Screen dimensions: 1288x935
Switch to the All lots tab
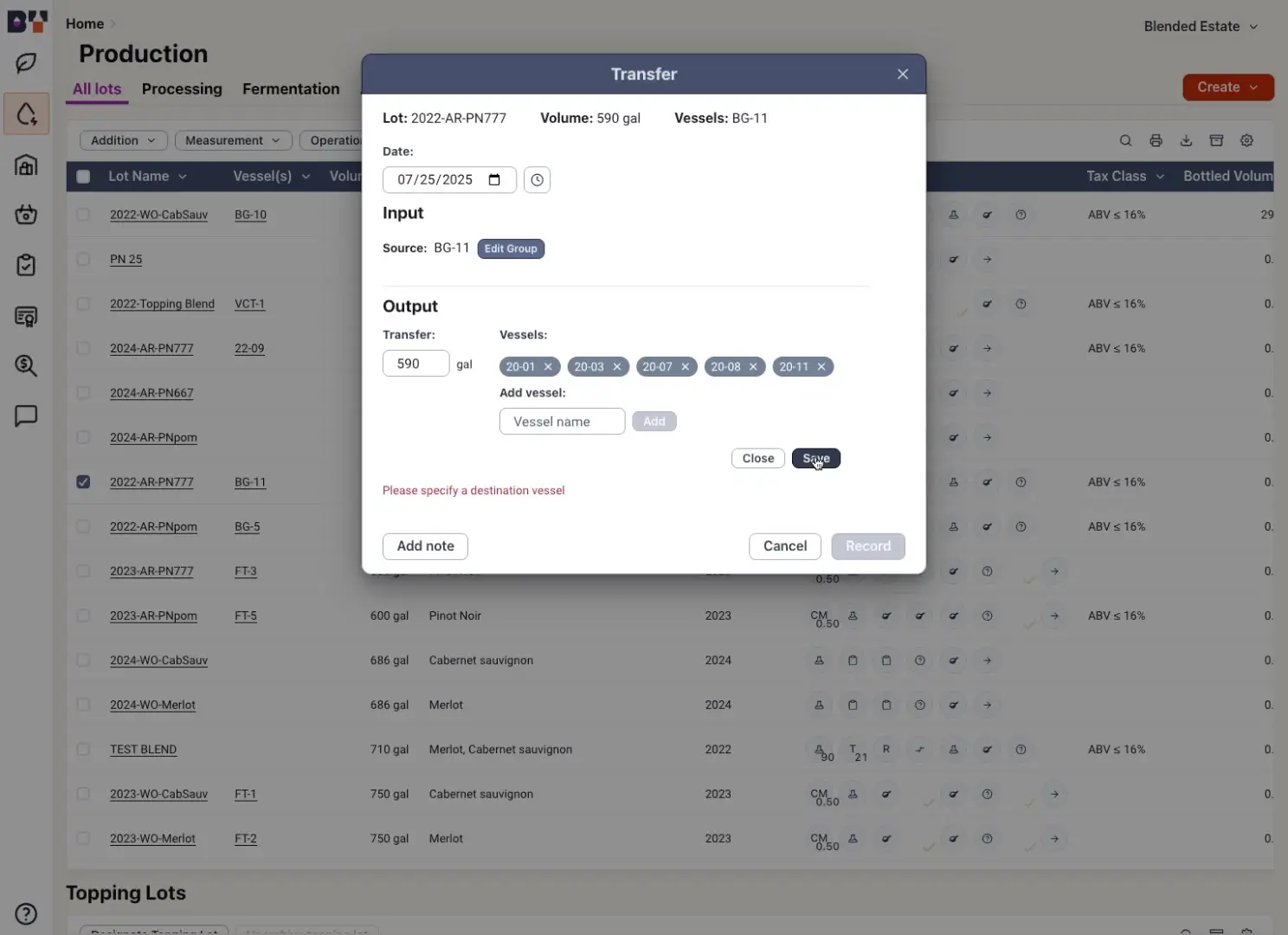97,89
